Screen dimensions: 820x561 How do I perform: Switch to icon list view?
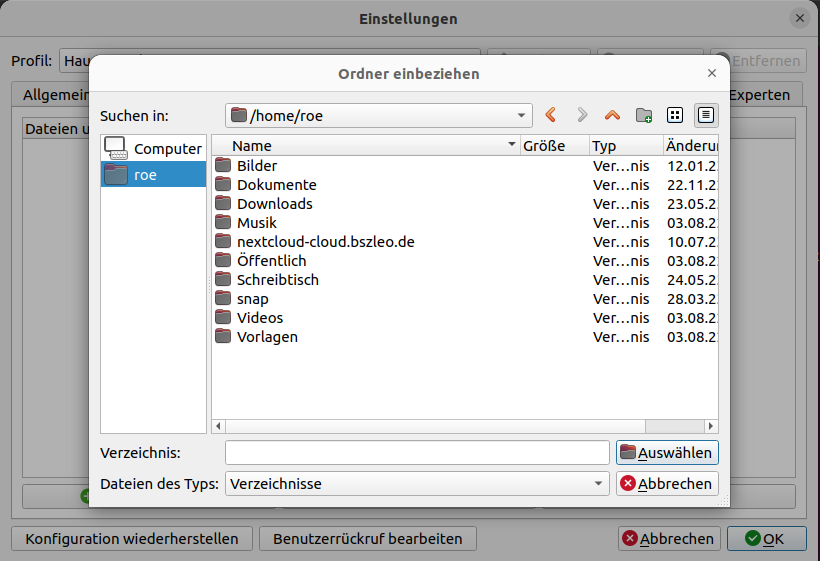coord(675,115)
